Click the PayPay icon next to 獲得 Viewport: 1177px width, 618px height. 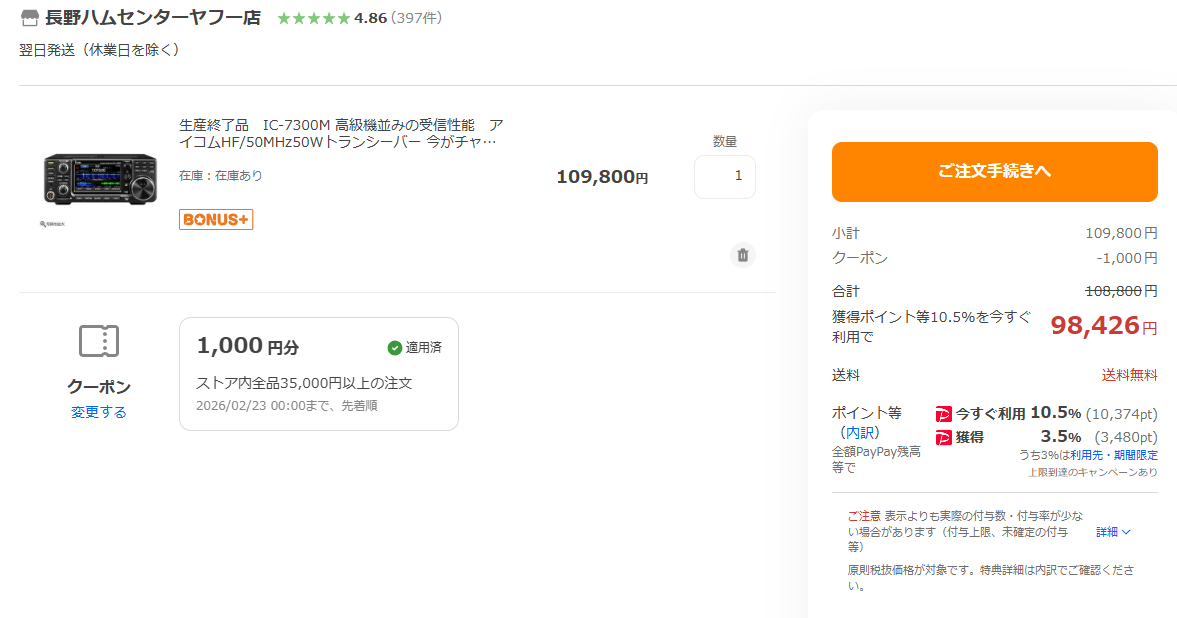(x=943, y=437)
